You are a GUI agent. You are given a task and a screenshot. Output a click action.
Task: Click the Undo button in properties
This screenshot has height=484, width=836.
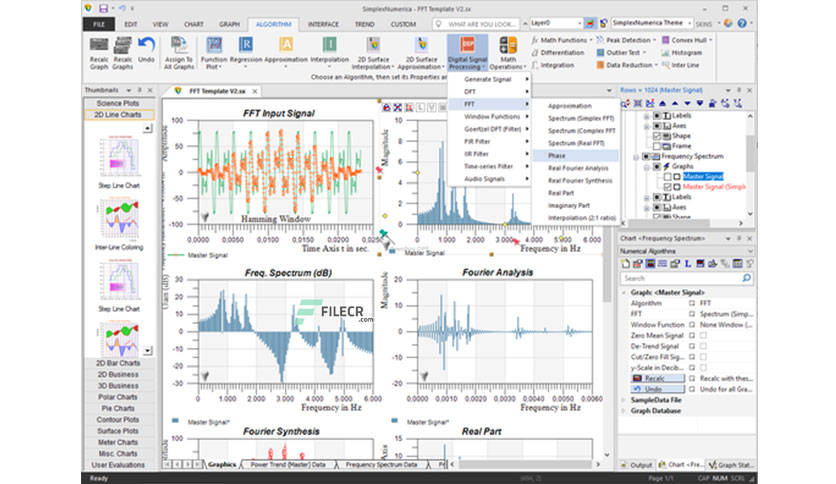click(x=657, y=389)
